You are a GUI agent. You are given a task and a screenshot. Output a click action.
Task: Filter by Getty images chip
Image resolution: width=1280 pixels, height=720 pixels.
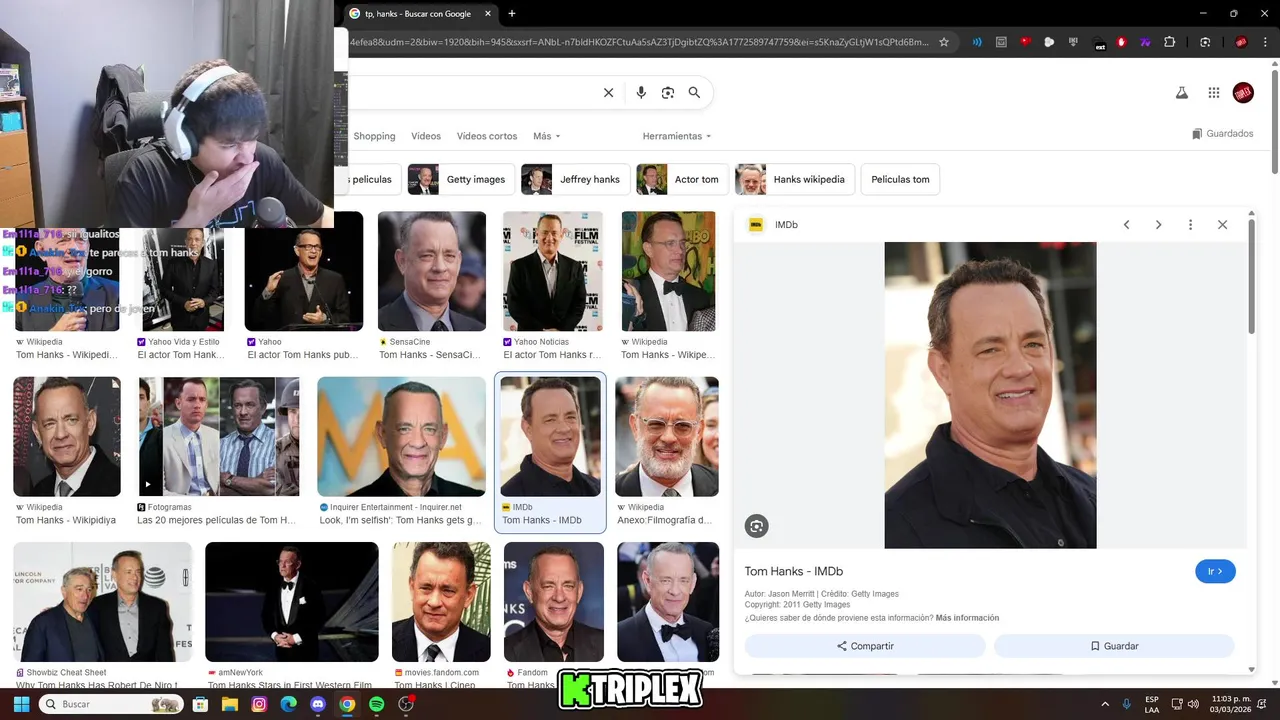461,180
